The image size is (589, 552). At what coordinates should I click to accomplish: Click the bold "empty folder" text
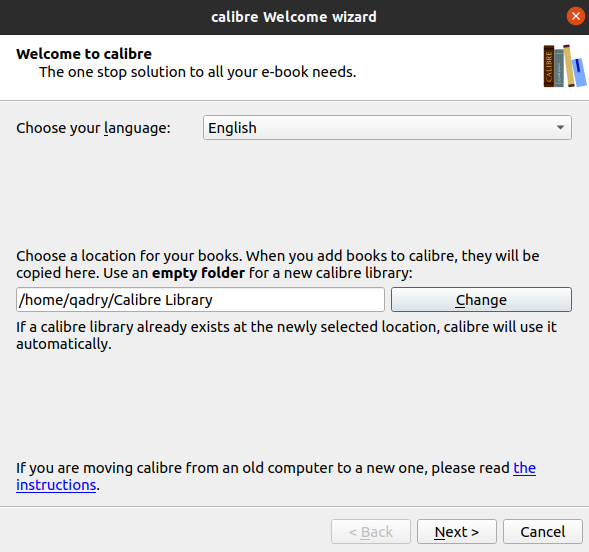198,273
